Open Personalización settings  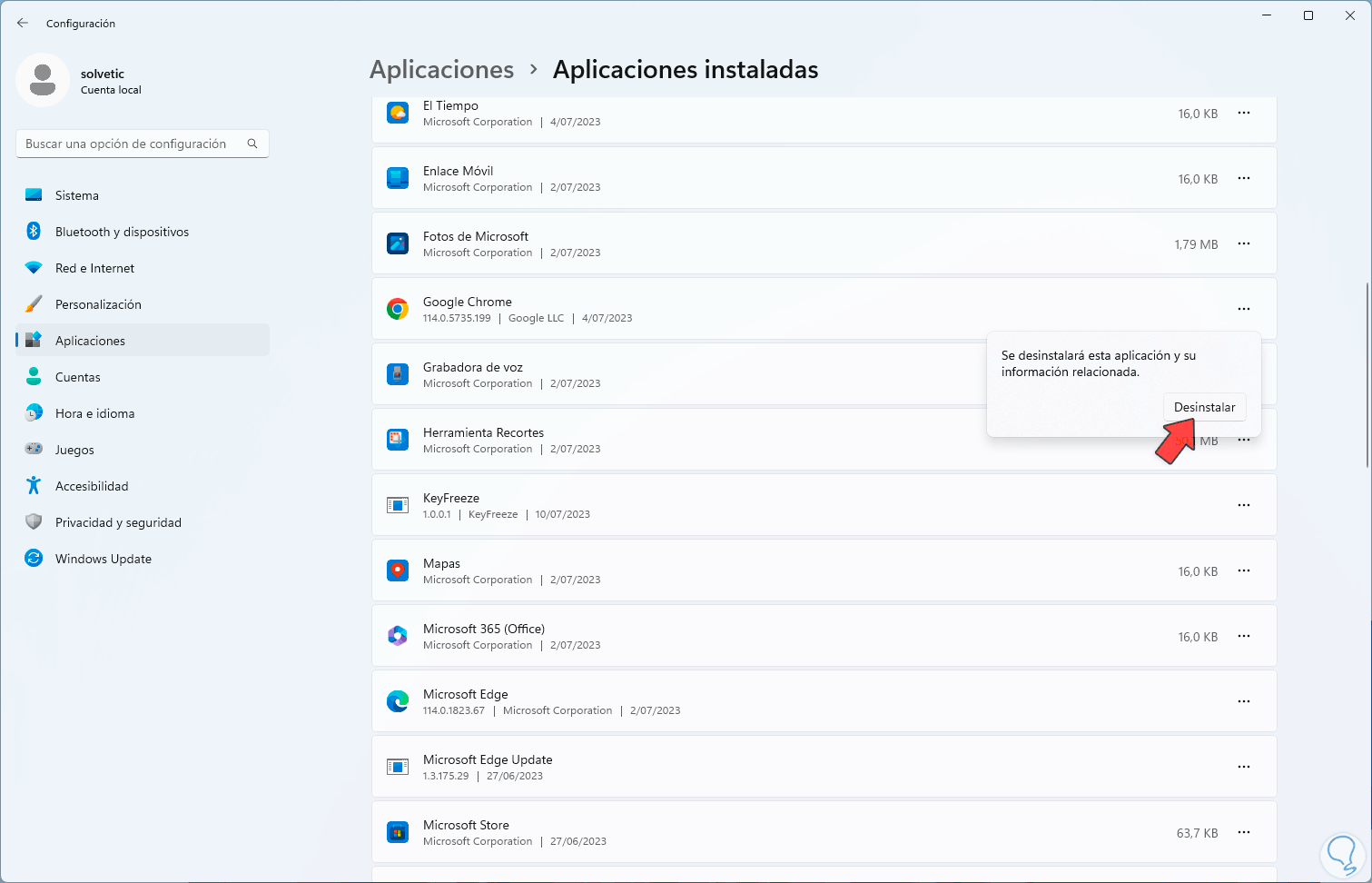click(143, 304)
